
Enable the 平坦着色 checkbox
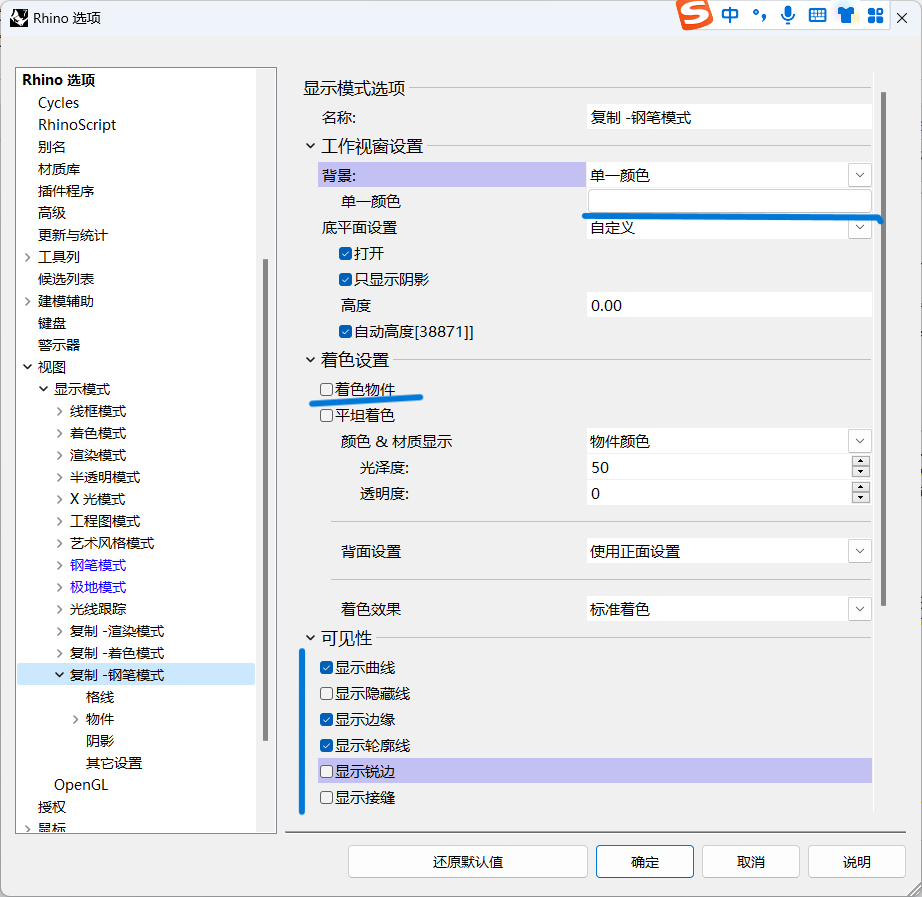tap(326, 415)
